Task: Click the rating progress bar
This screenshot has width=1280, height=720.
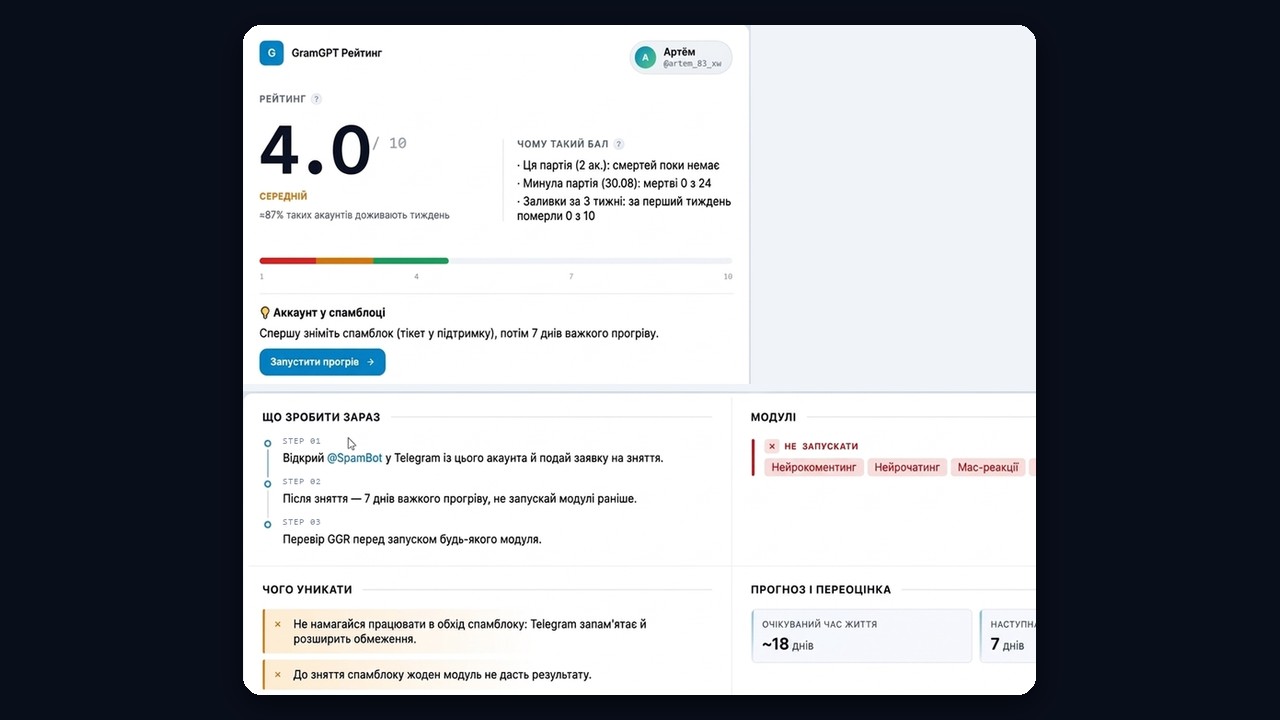Action: [496, 261]
